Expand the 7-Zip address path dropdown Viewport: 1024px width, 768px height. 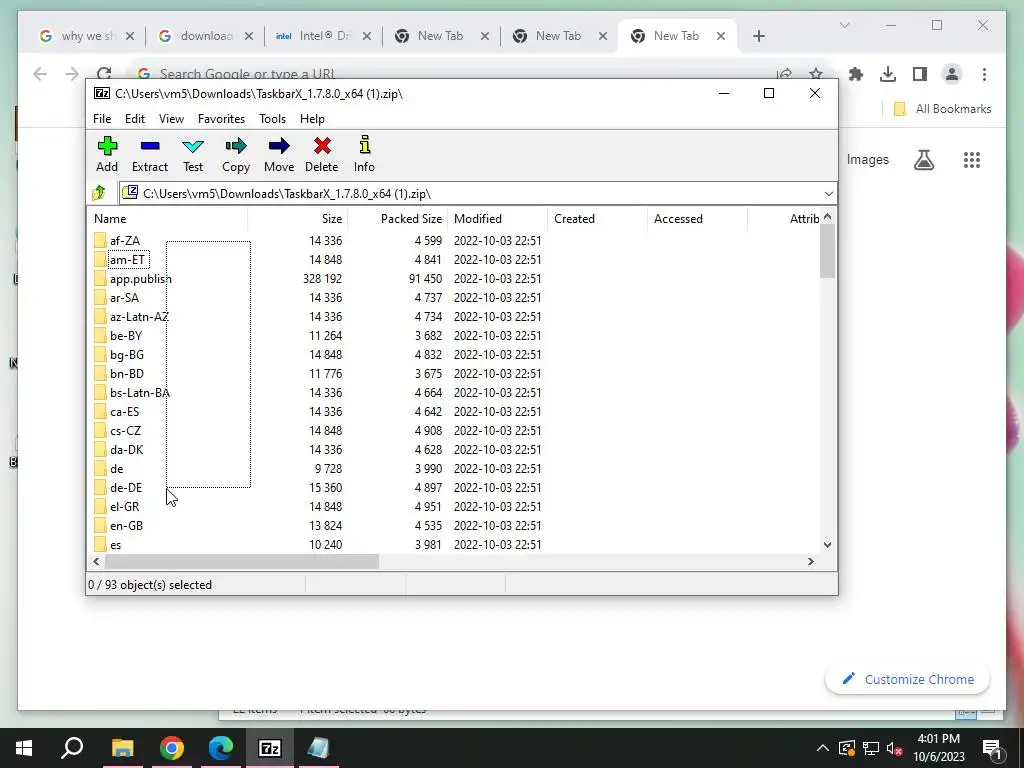point(828,194)
